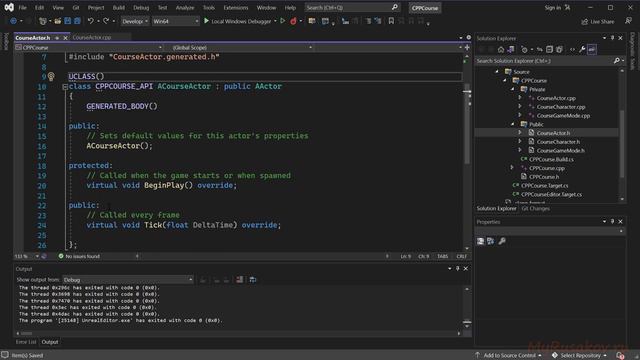Click the Property Pages wrench in Properties panel
This screenshot has width=640, height=360.
point(502,241)
